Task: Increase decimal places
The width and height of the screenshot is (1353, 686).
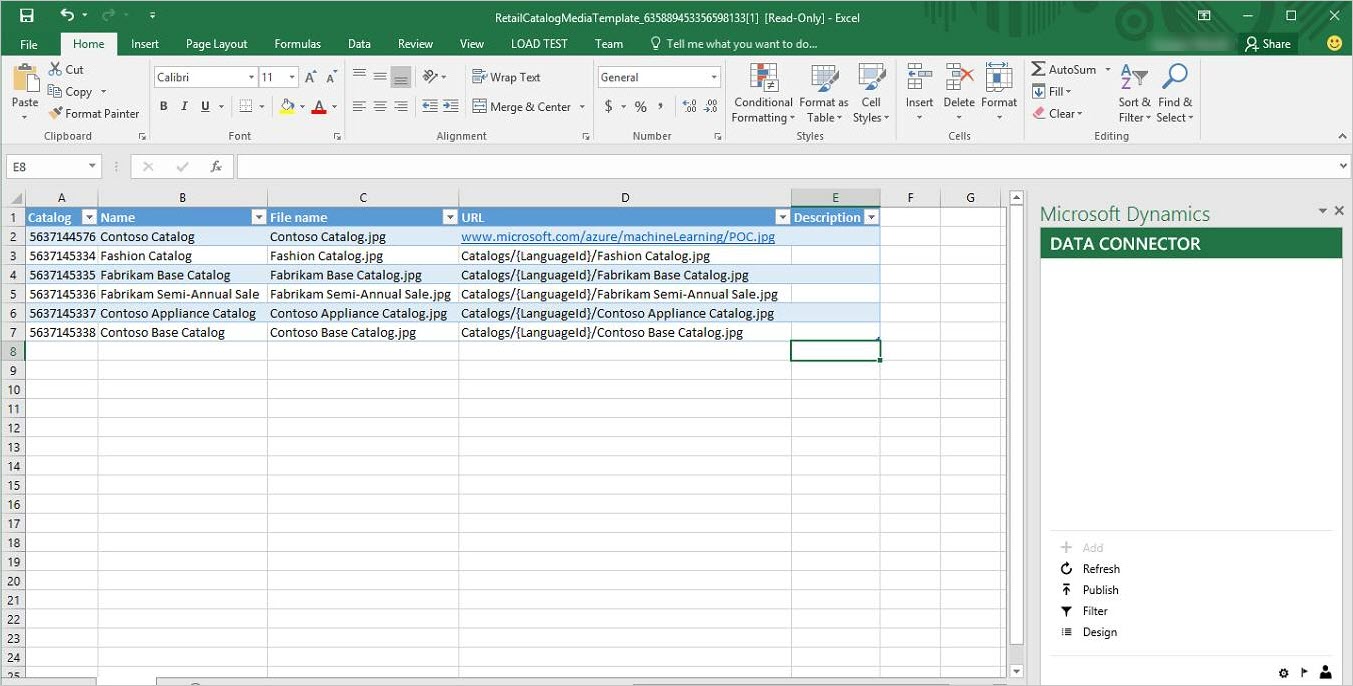Action: 689,104
